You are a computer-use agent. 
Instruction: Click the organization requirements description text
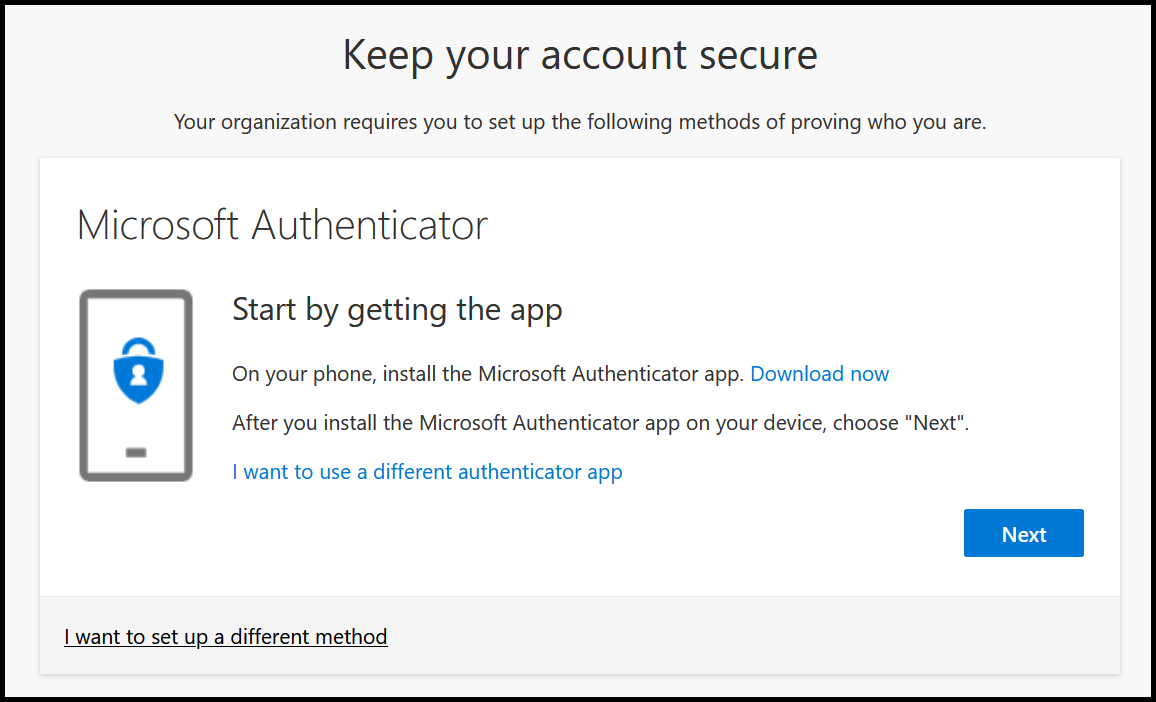point(579,122)
